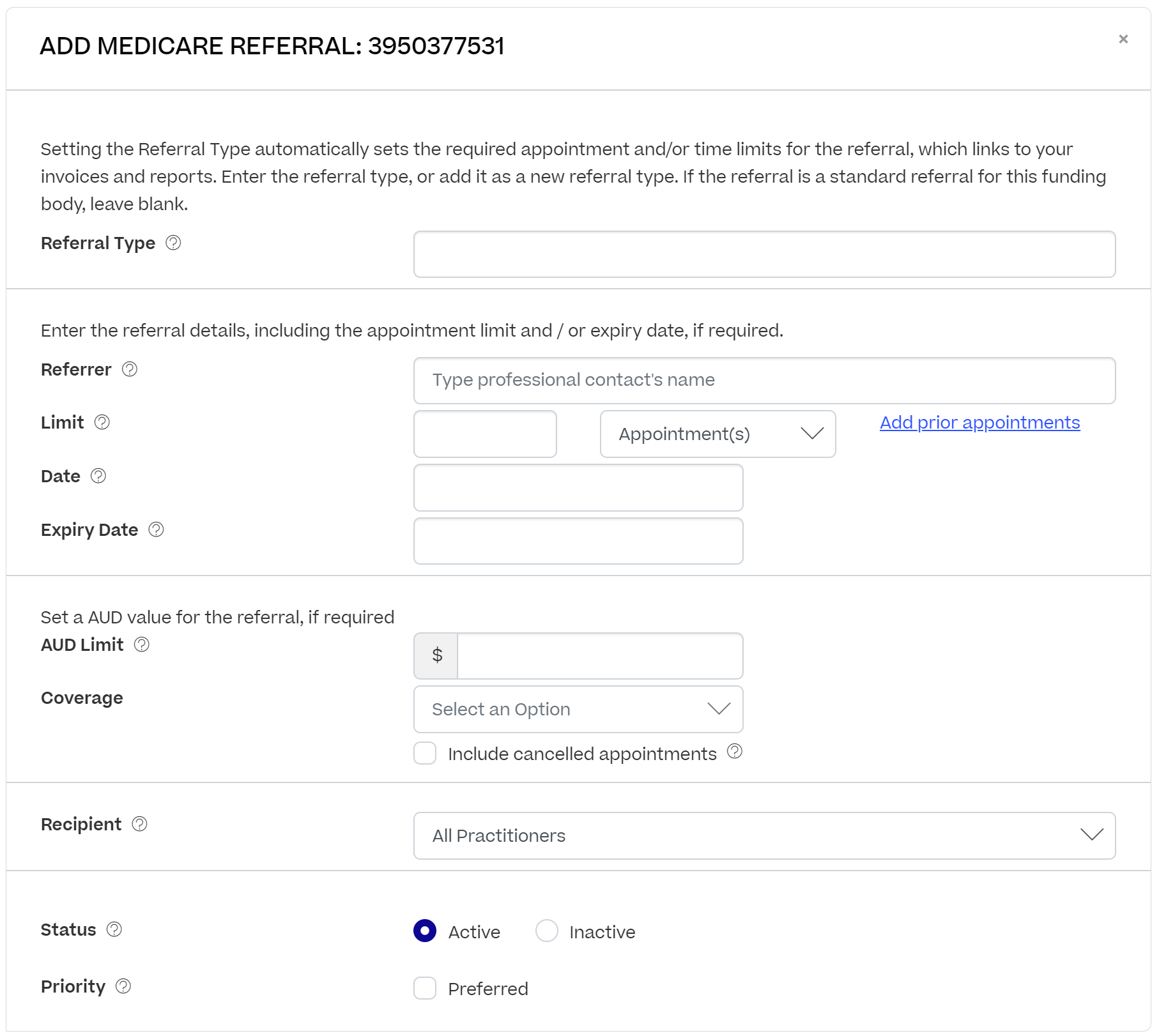Tick the Include cancelled appointments checkbox
This screenshot has width=1159, height=1036.
pyautogui.click(x=425, y=753)
